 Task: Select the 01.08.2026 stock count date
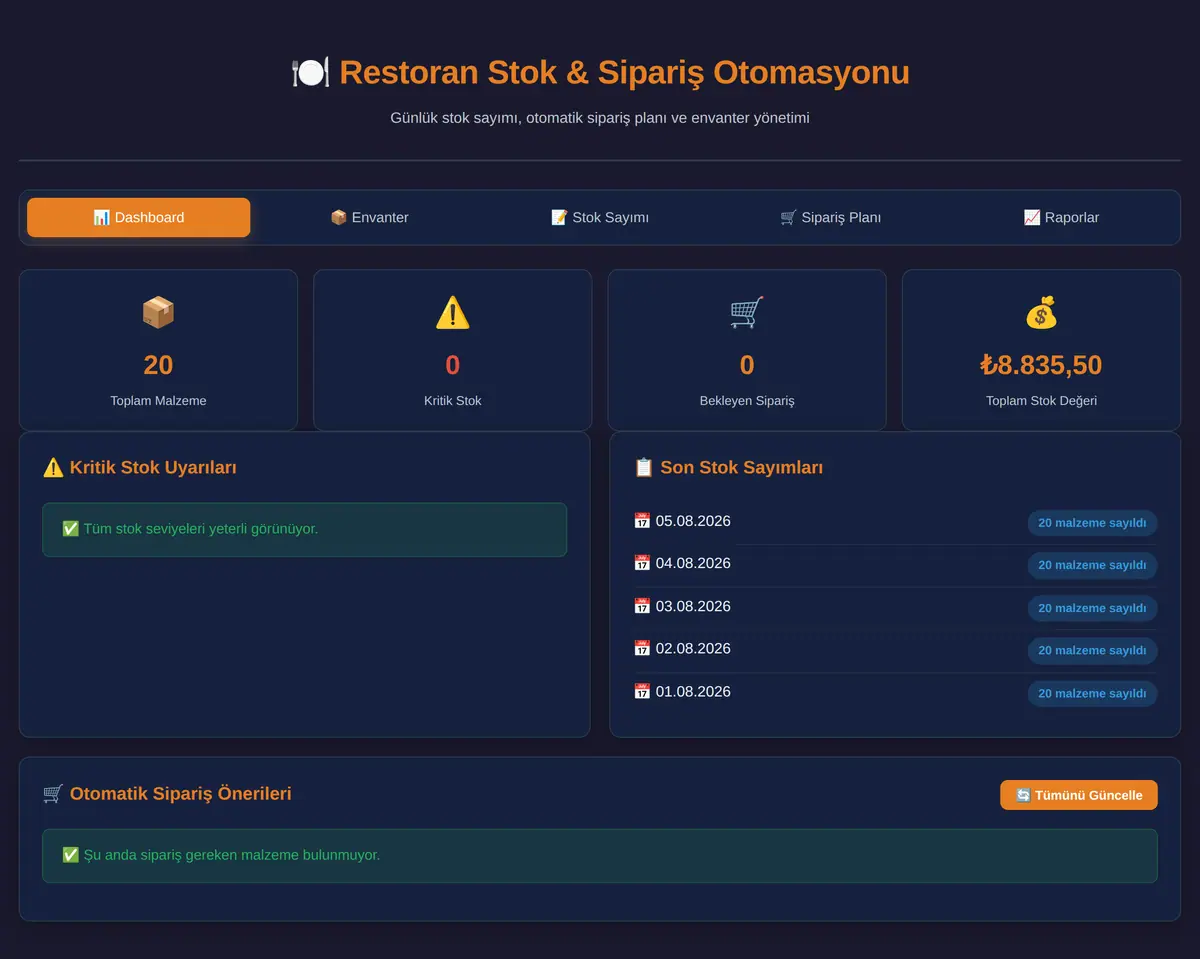[x=693, y=691]
